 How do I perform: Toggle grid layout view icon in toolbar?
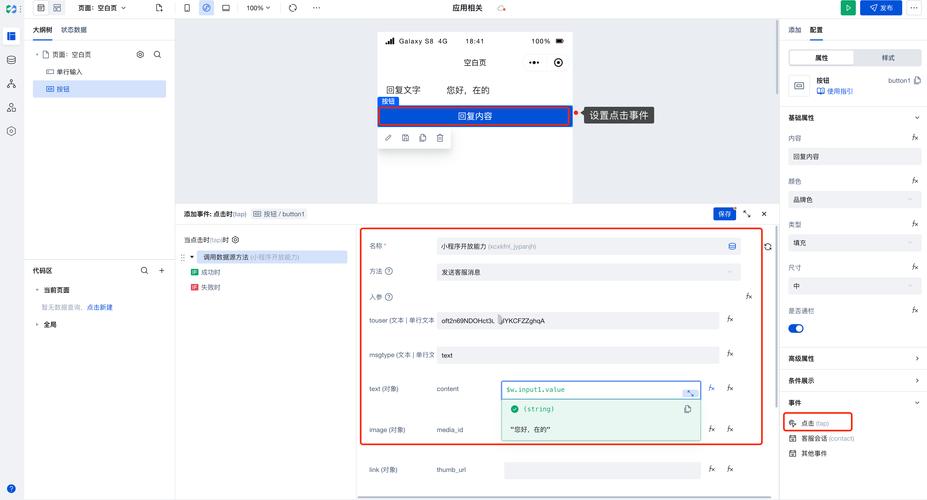[x=57, y=8]
